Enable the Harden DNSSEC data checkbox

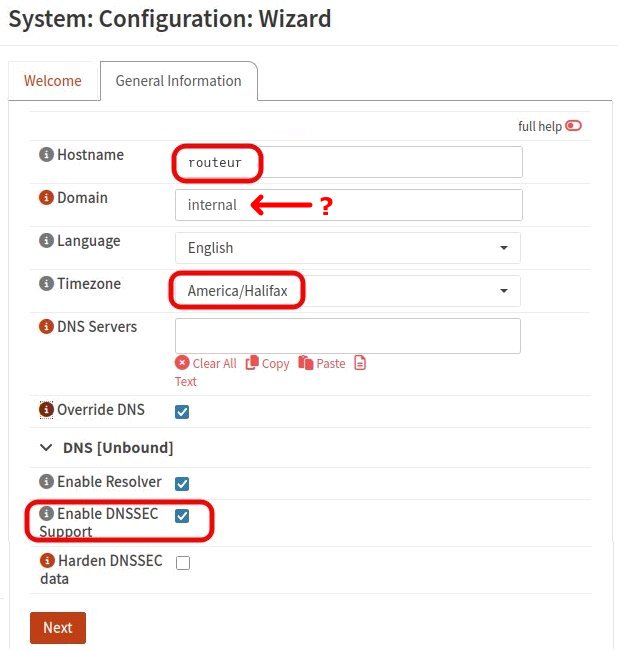pyautogui.click(x=182, y=563)
